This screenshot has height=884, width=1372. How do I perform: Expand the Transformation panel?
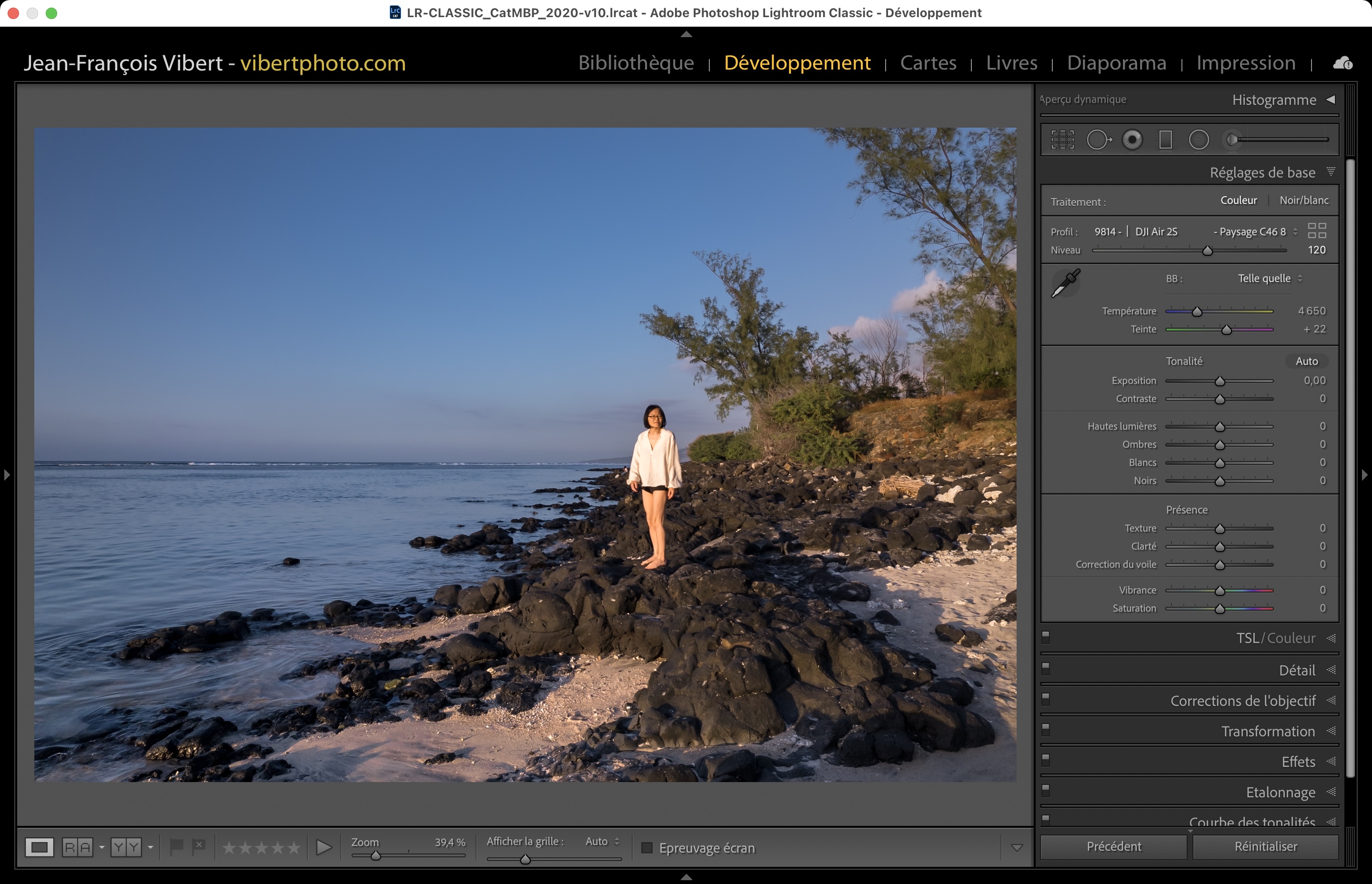[1268, 731]
